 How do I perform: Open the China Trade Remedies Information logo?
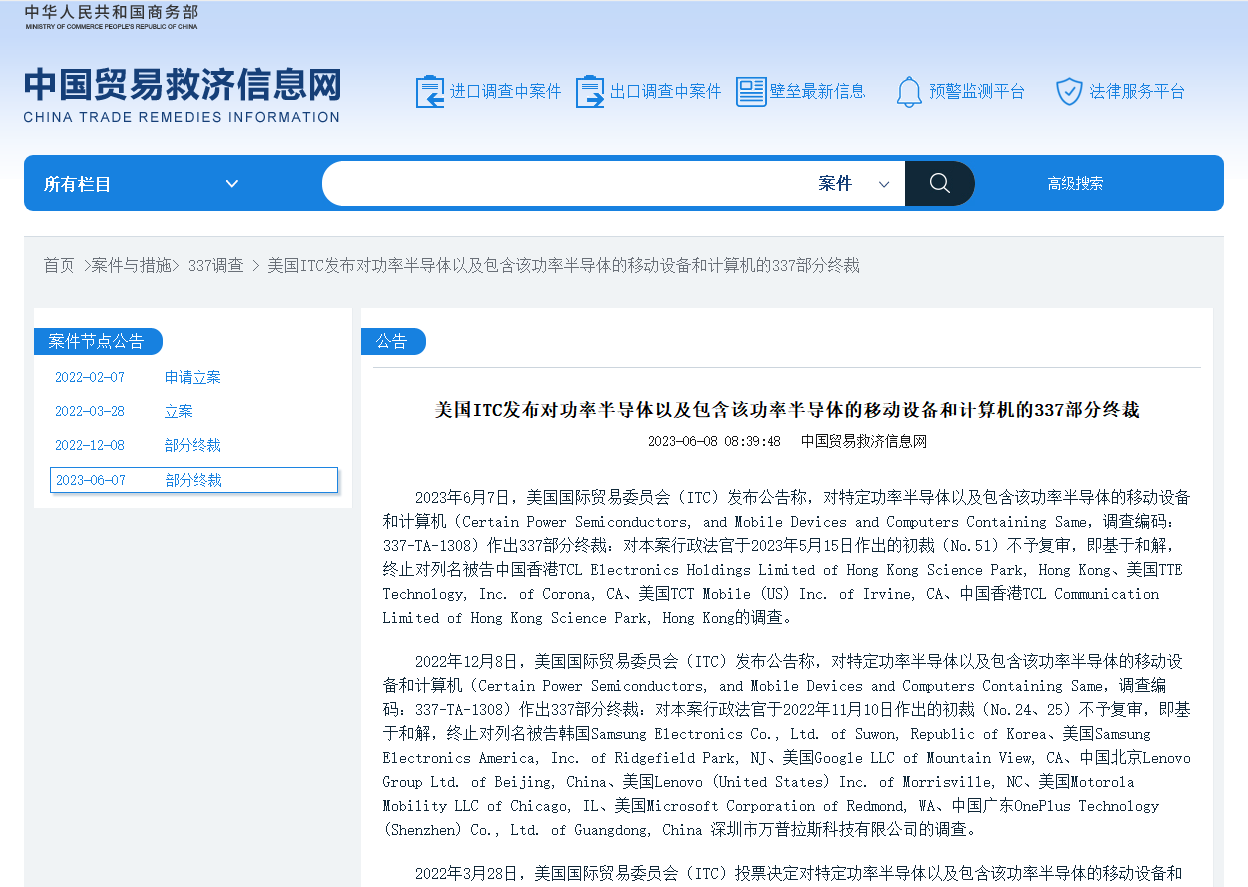tap(182, 96)
